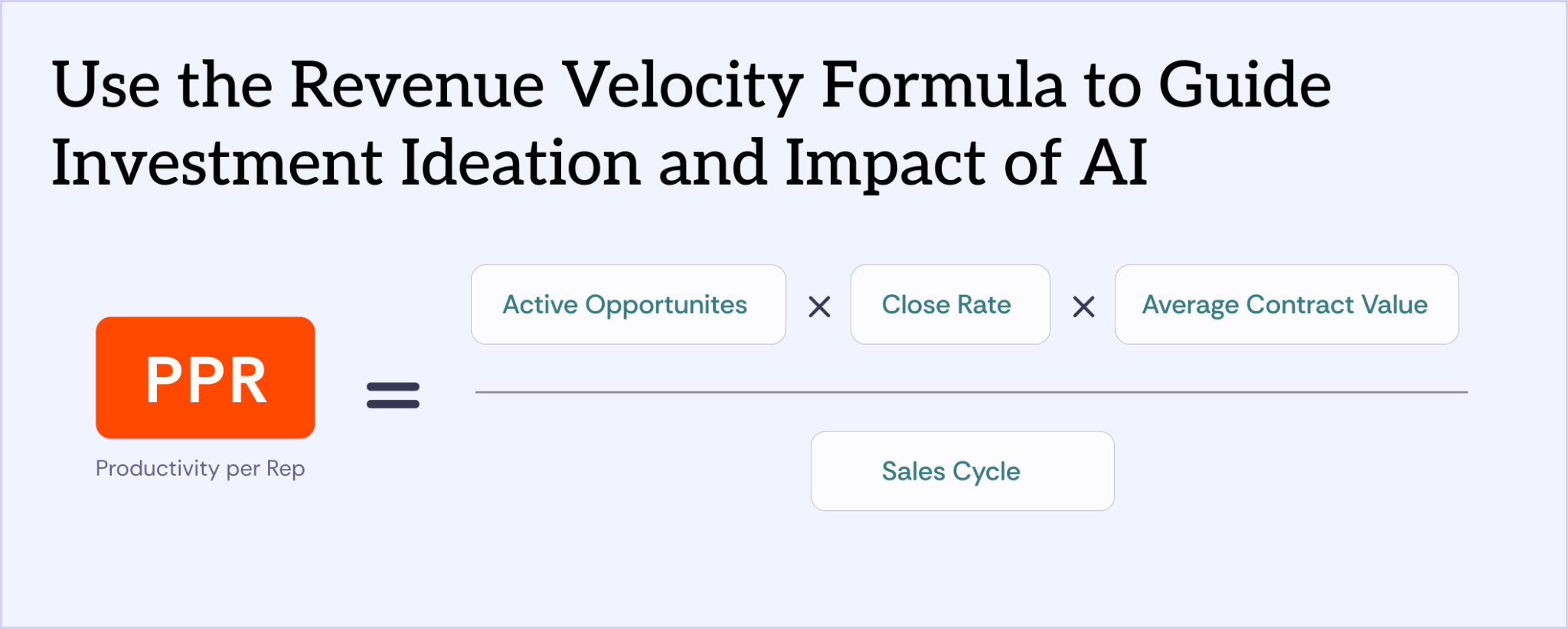Click the word AI in the title
Image resolution: width=1568 pixels, height=629 pixels.
pyautogui.click(x=1113, y=162)
